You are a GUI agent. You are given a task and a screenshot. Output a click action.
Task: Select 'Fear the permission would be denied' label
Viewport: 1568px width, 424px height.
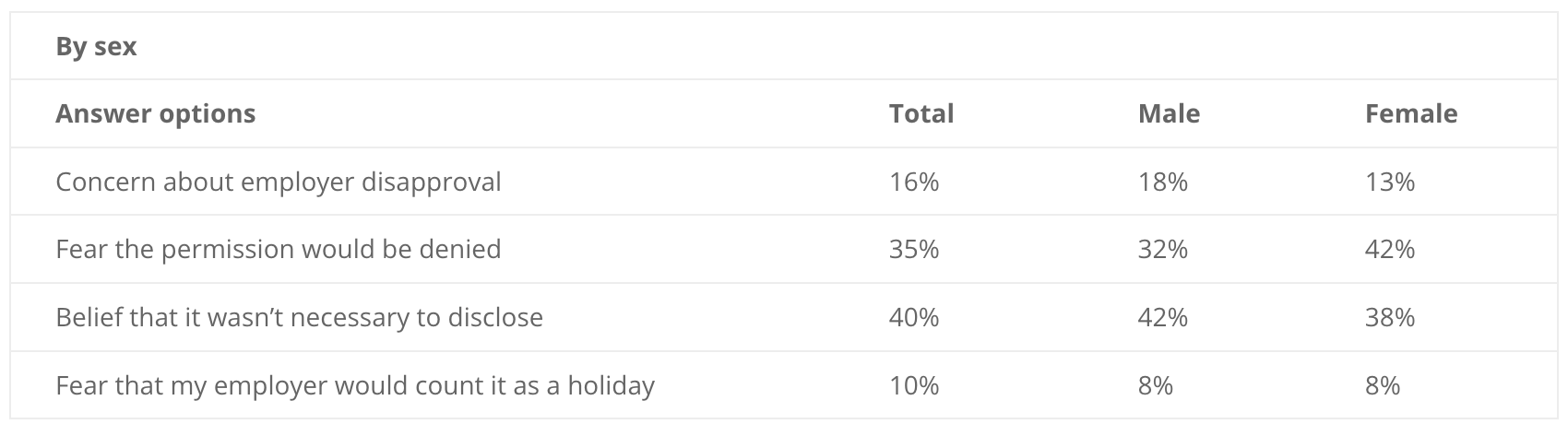click(x=279, y=249)
